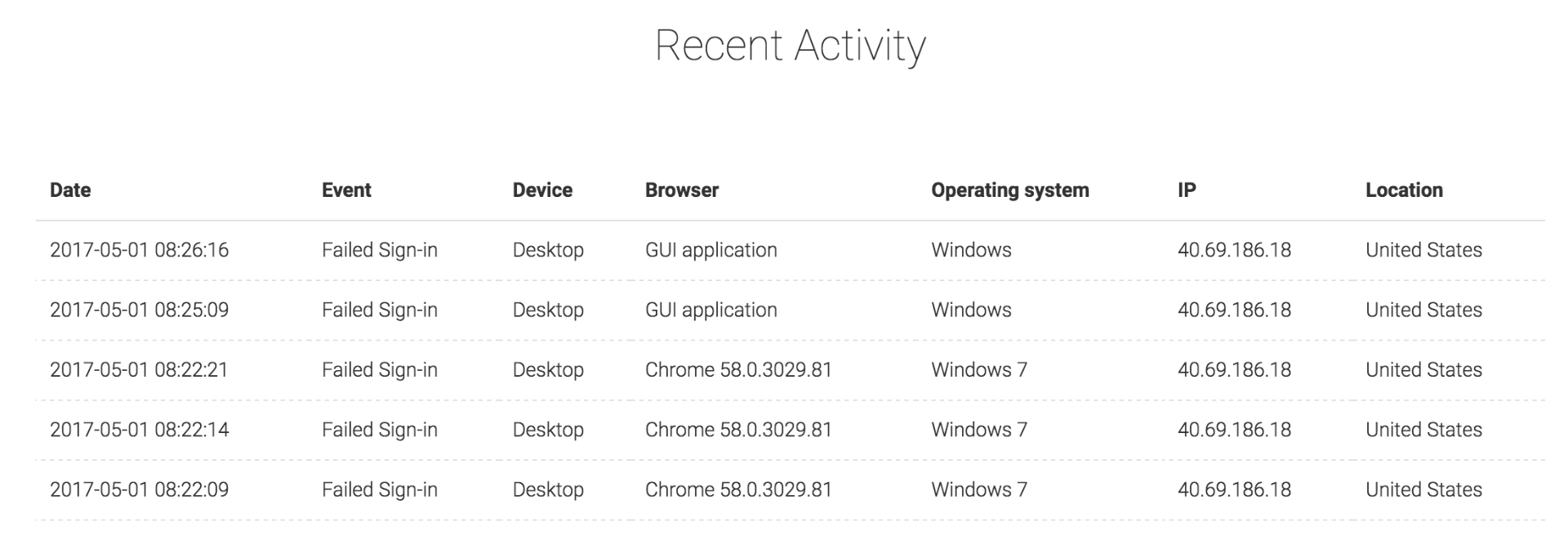Click Chrome 58.0.3029.81 in the 08:22:21 row
Viewport: 1568px width, 545px height.
pos(738,370)
